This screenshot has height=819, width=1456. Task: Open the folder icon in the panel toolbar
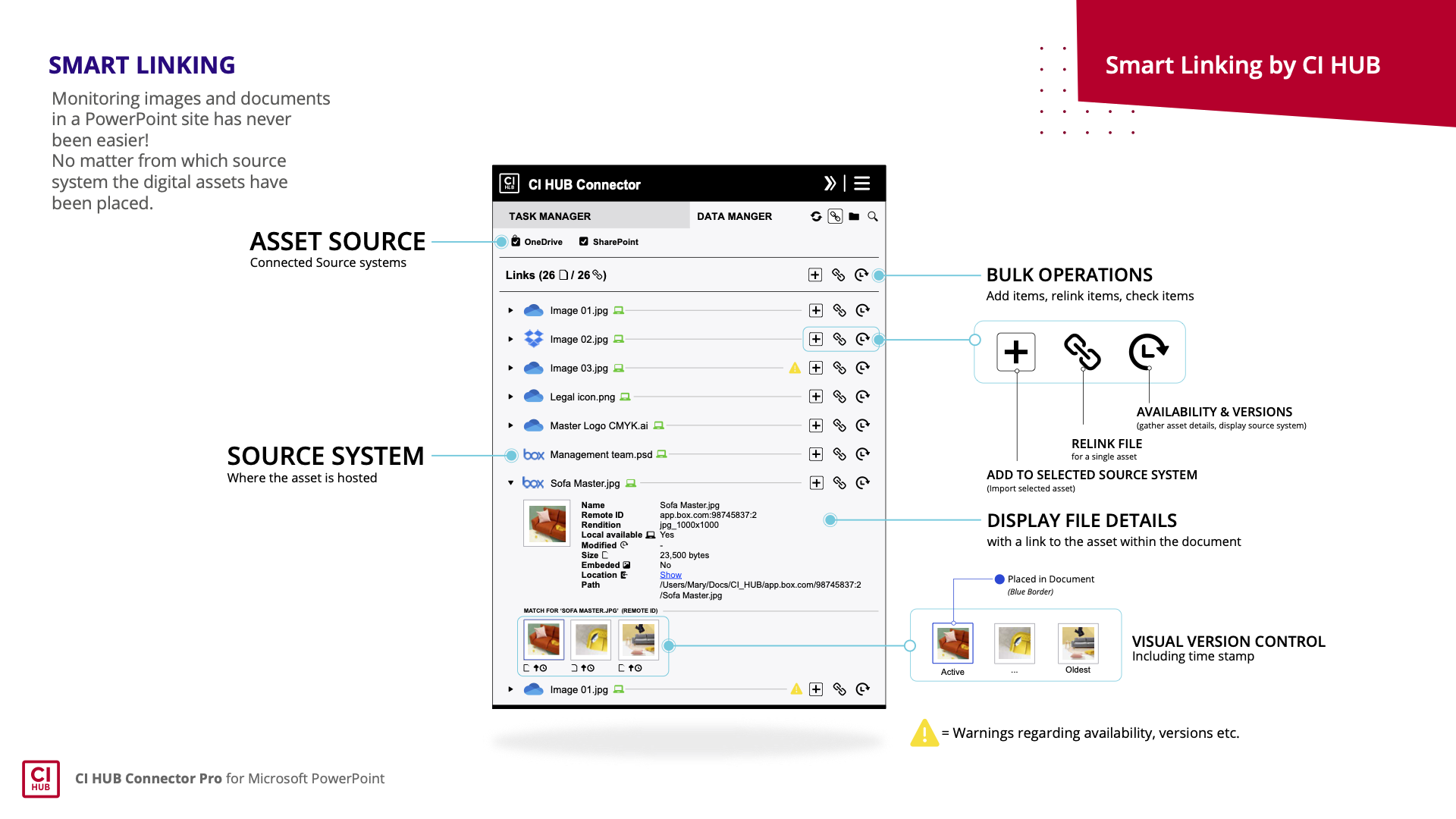[x=854, y=216]
